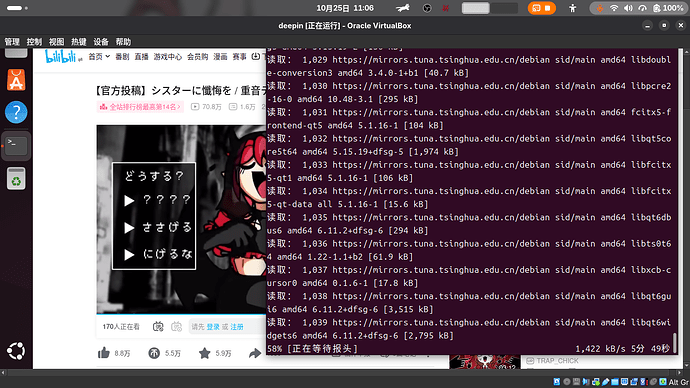This screenshot has width=690, height=388.
Task: Open the 热键 menu in VirtualBox
Action: [x=79, y=42]
